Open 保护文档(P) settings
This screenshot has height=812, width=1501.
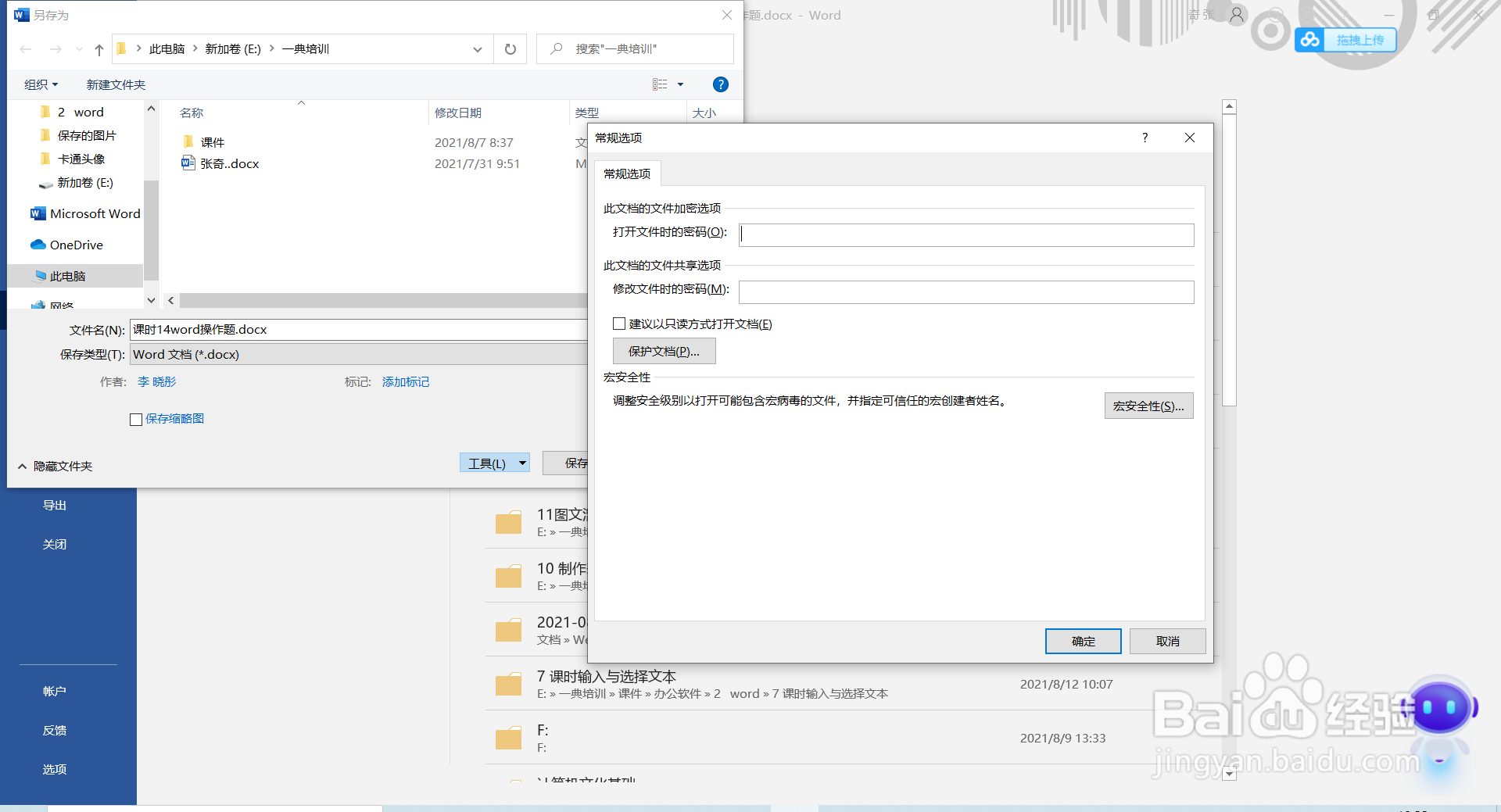pos(664,351)
